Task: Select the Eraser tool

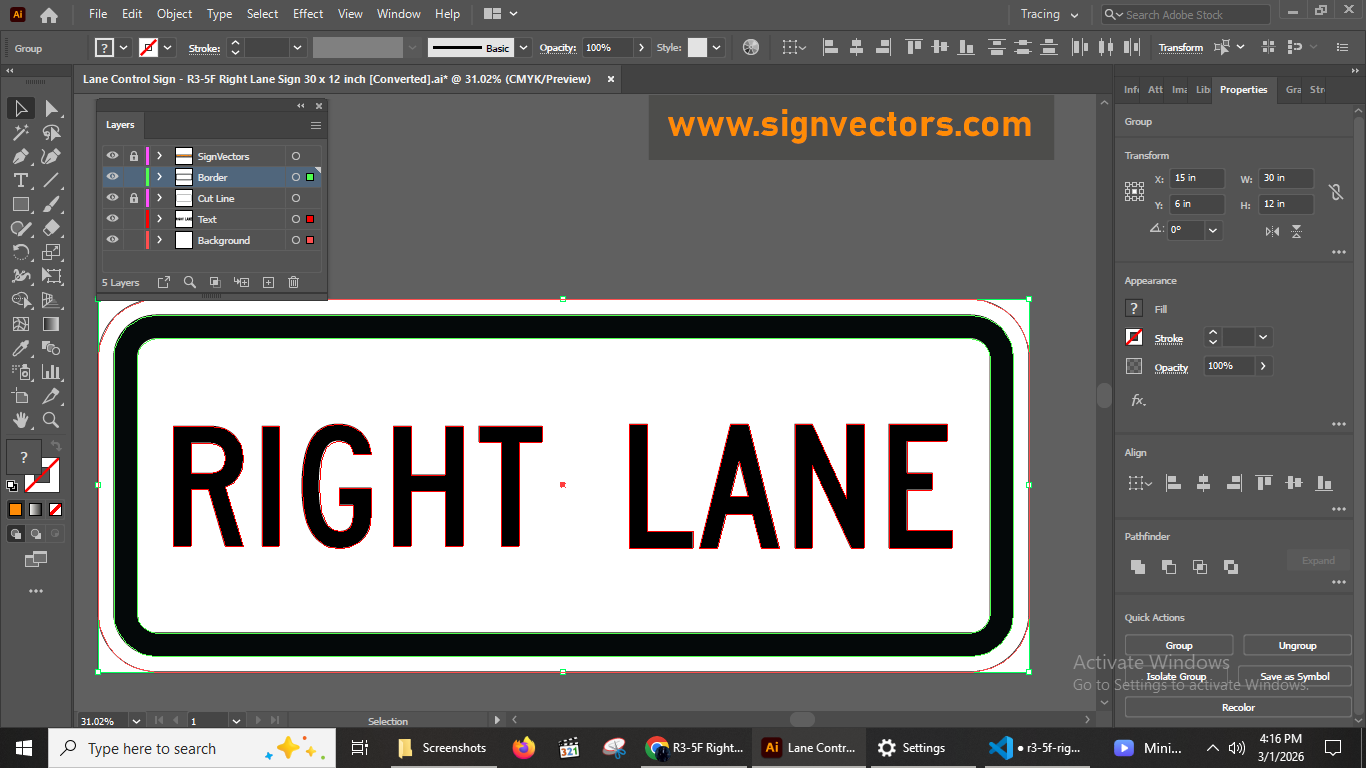Action: tap(51, 228)
